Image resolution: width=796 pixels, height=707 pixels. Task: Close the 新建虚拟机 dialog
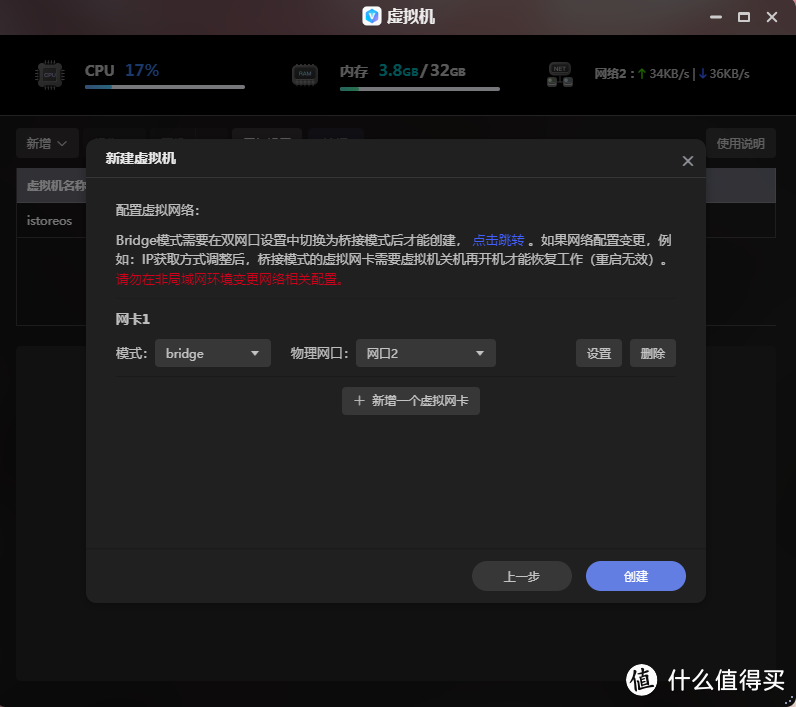point(687,161)
